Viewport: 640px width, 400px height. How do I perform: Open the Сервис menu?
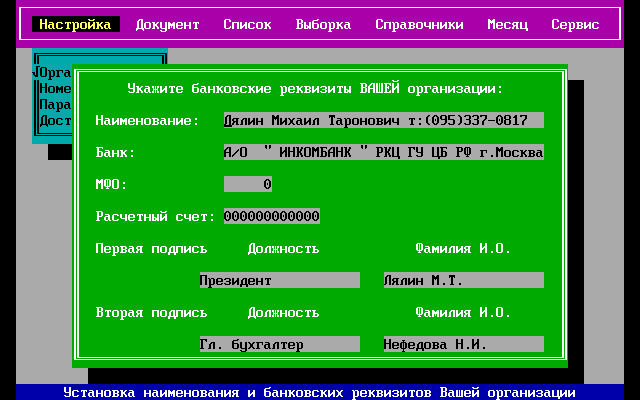tap(575, 24)
